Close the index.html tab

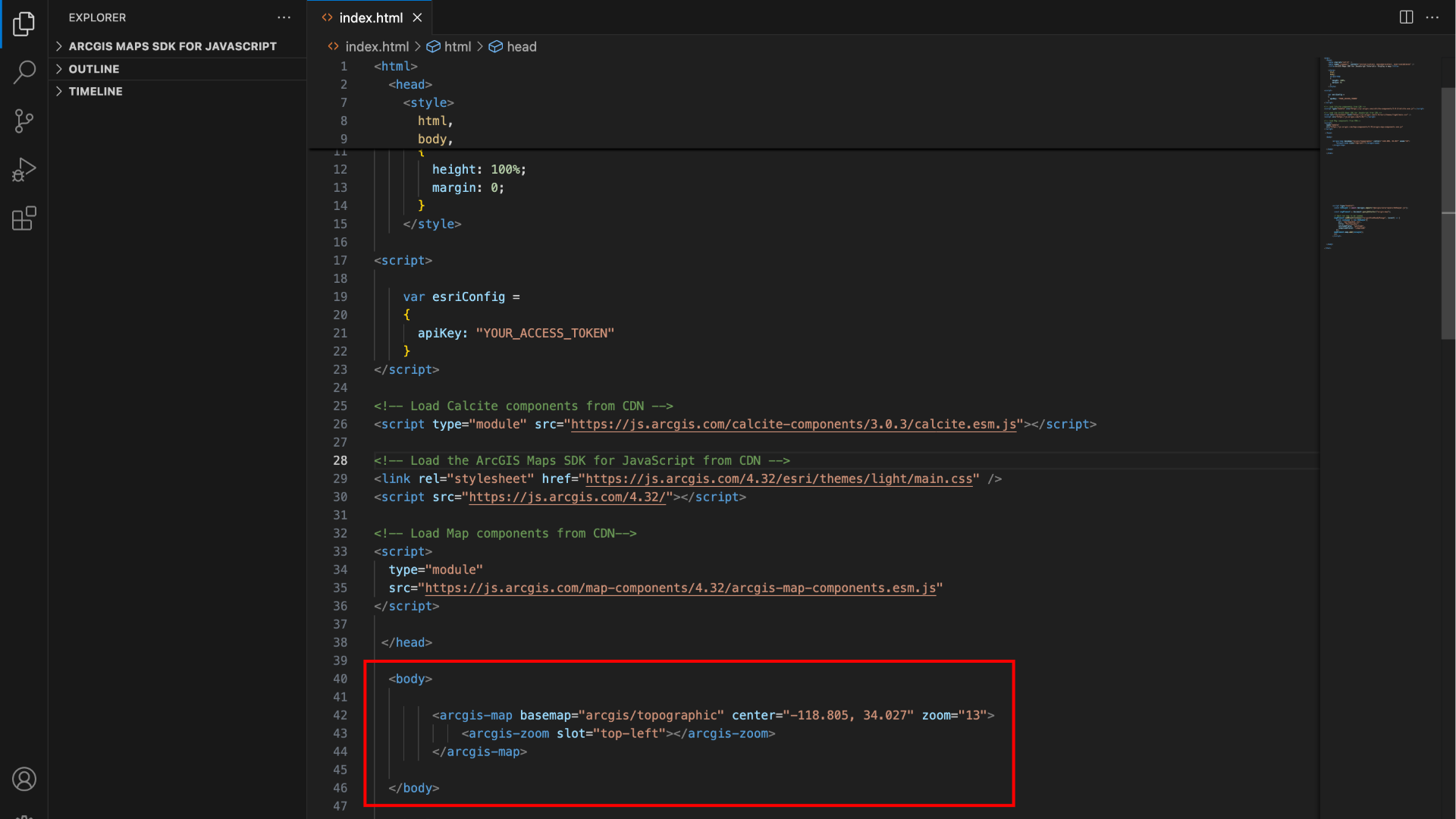417,17
